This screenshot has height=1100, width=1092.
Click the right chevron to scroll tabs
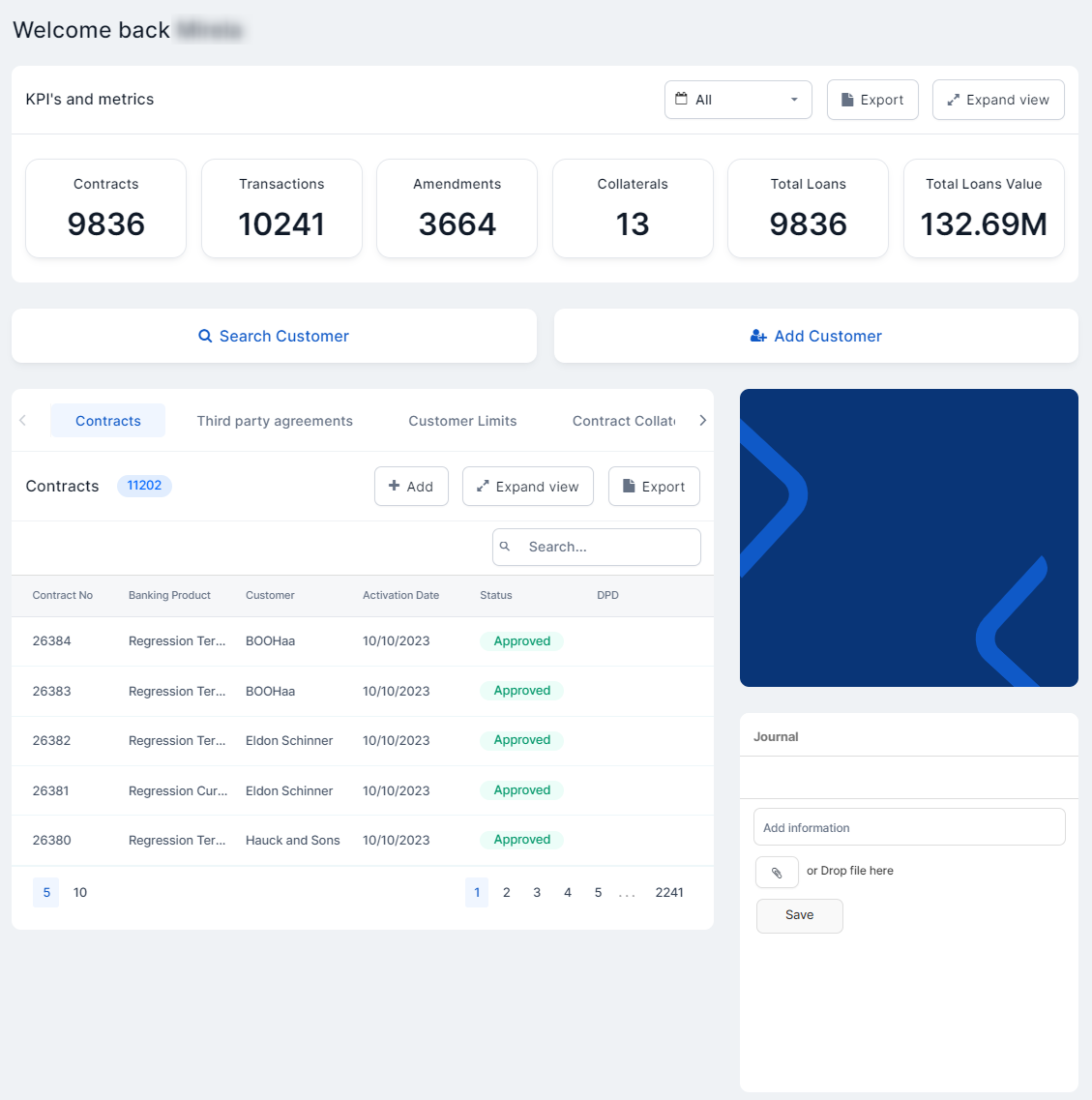click(x=702, y=421)
